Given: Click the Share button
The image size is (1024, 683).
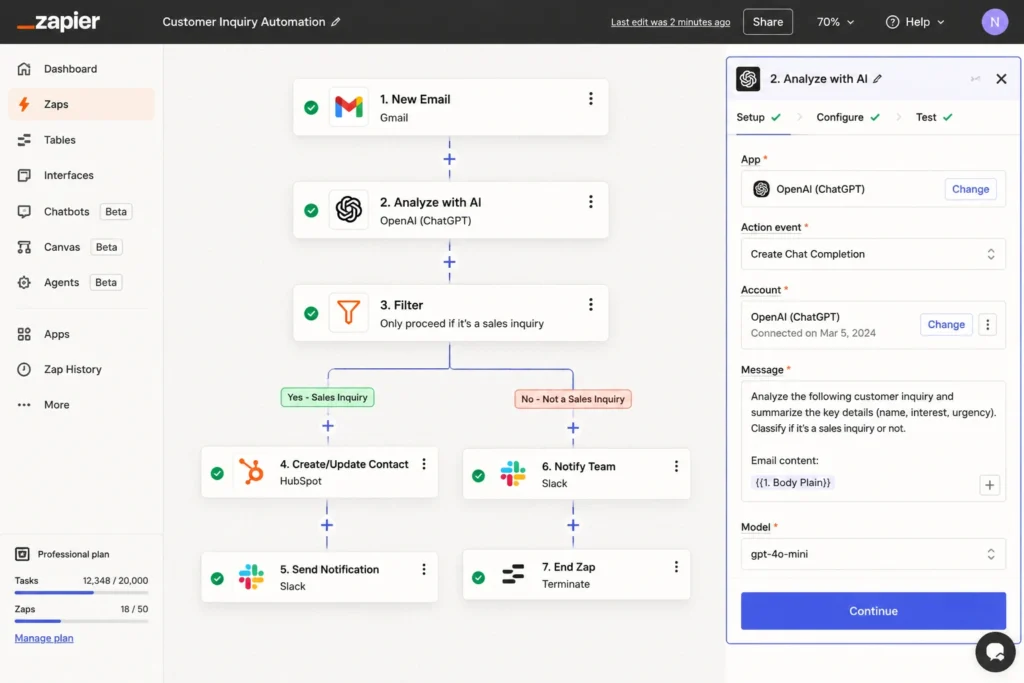Looking at the screenshot, I should click(x=767, y=22).
